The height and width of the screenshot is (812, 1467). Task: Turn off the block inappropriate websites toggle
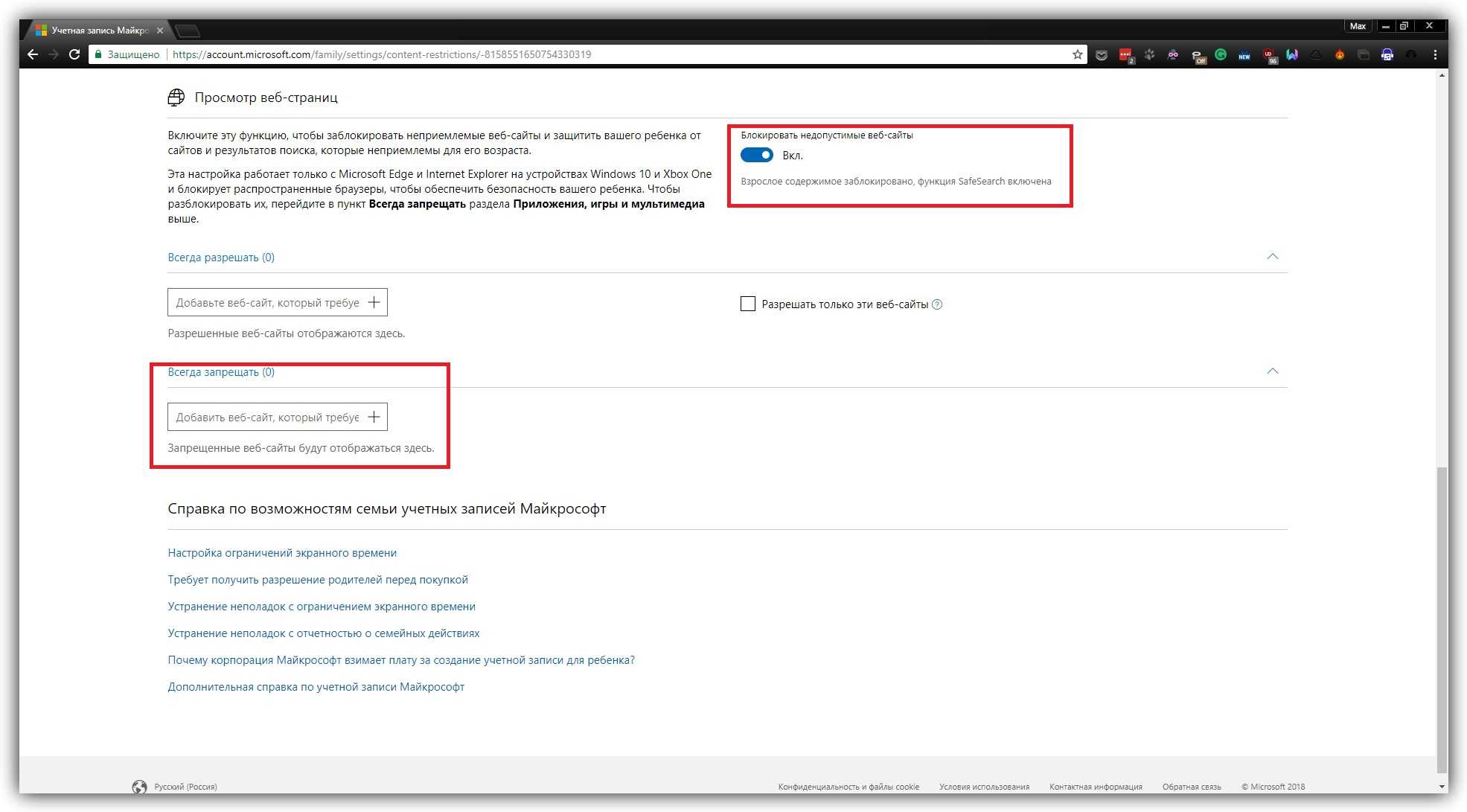(x=757, y=155)
